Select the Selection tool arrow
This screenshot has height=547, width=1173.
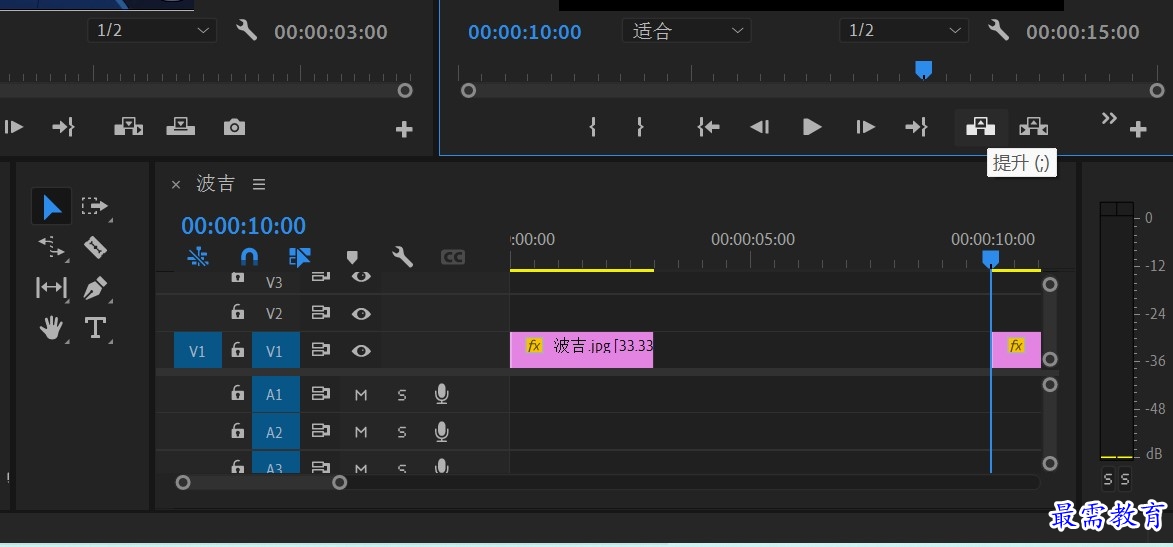click(x=52, y=207)
